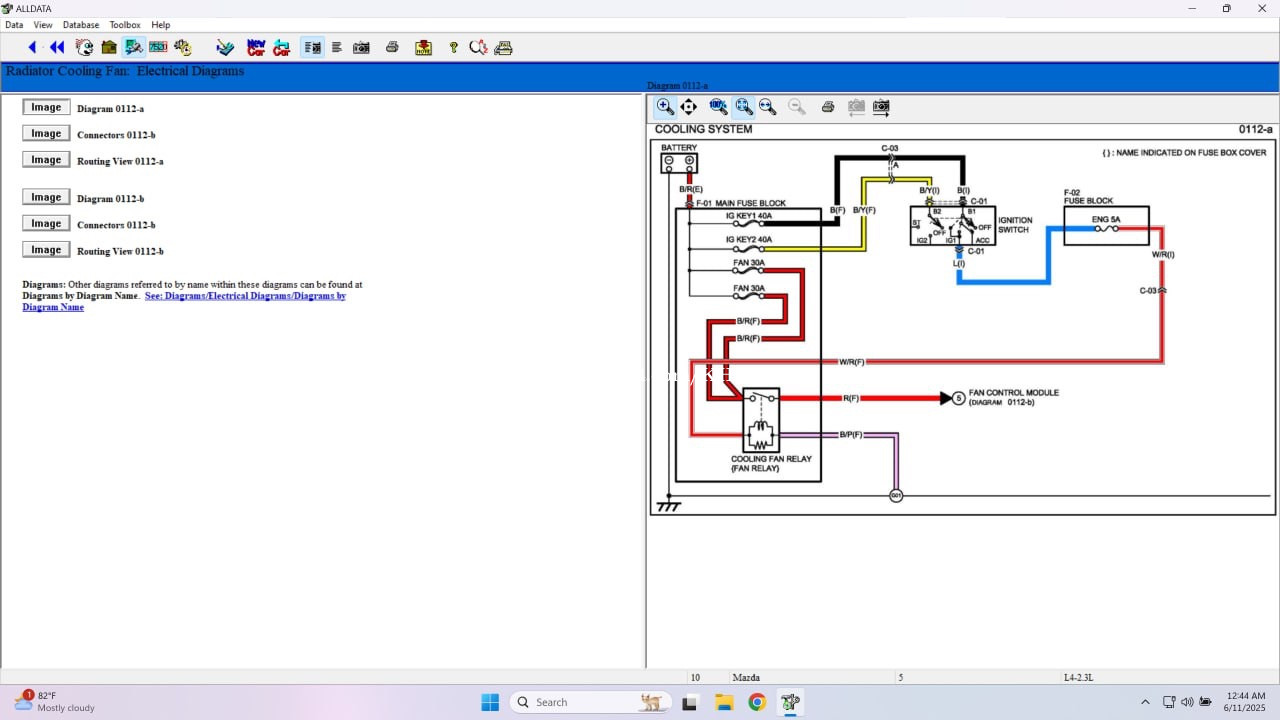This screenshot has height=720, width=1280.
Task: Click the blue checkmark toolbar icon
Action: tap(225, 47)
